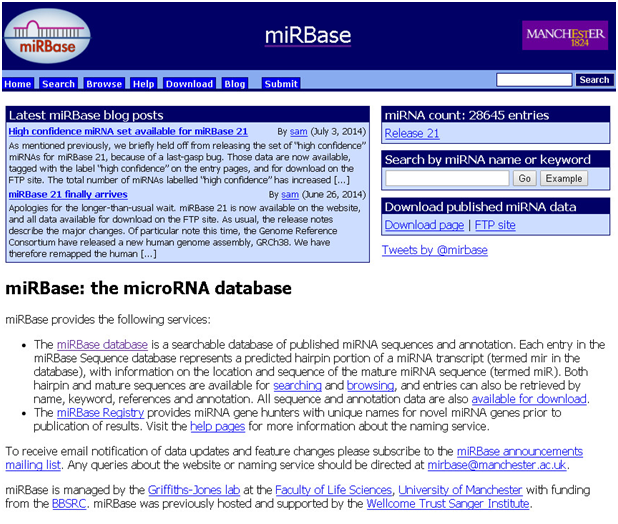
Task: Open the Submit navigation item
Action: pos(281,84)
